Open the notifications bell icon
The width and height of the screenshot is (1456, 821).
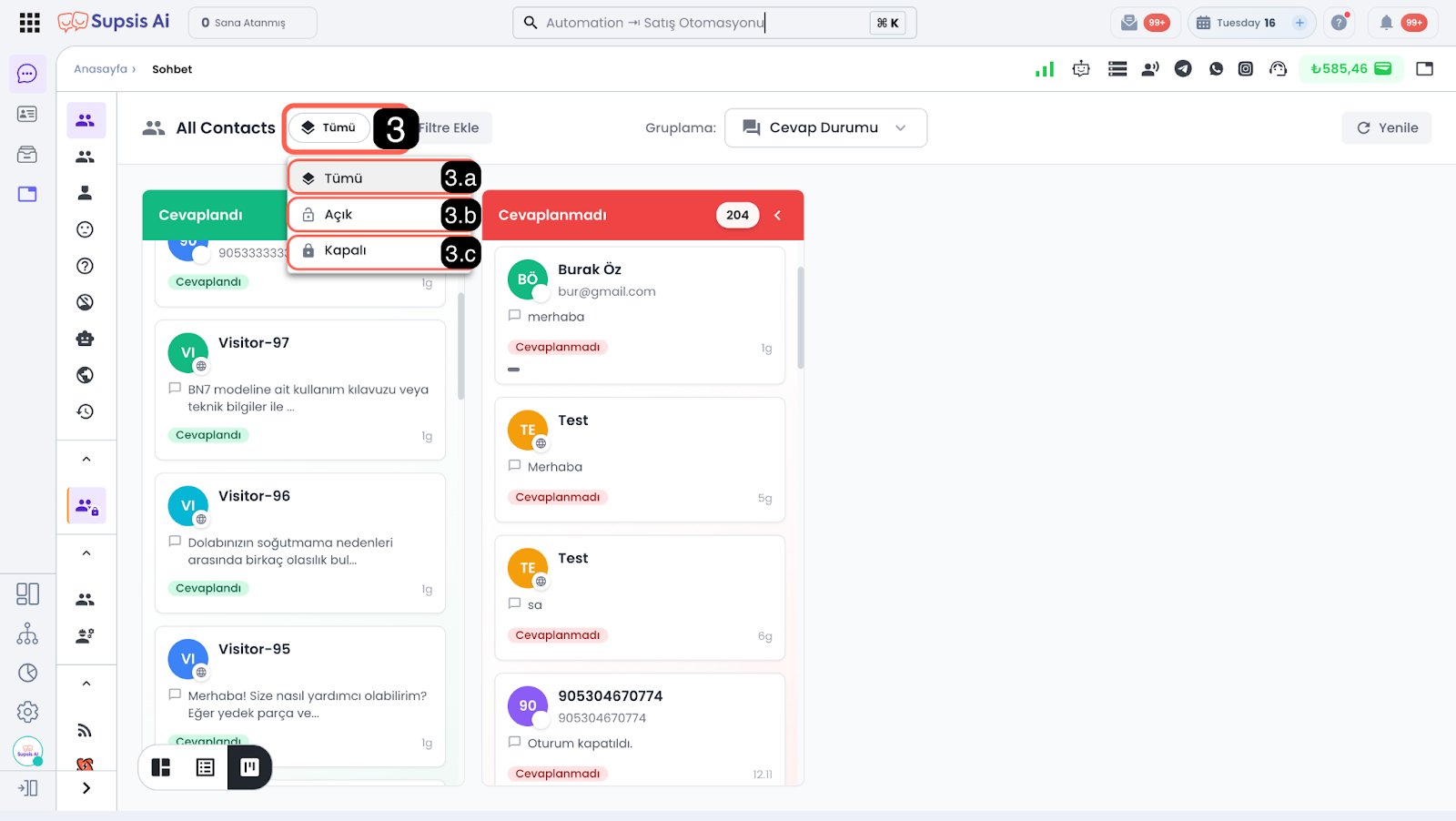[1386, 23]
